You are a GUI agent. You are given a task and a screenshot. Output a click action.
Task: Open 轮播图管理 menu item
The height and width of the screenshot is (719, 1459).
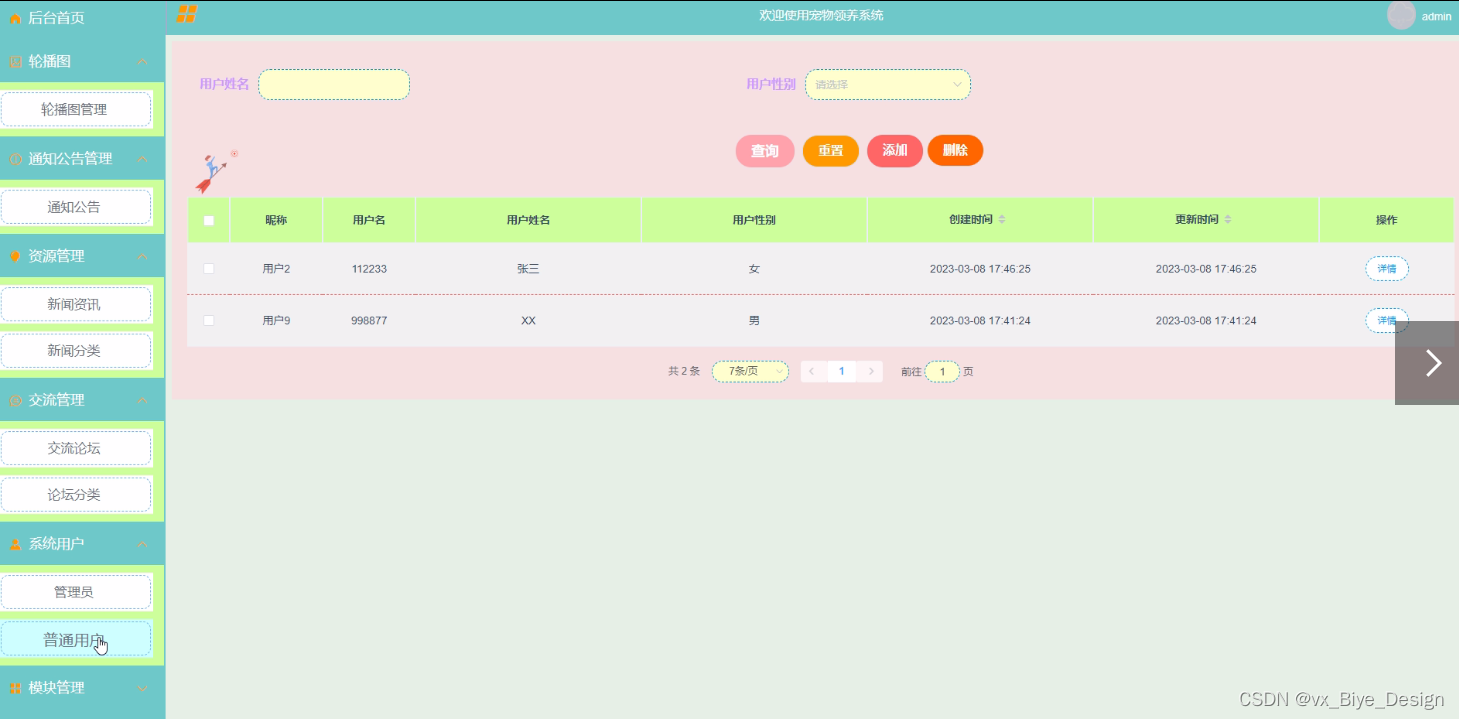pyautogui.click(x=76, y=109)
